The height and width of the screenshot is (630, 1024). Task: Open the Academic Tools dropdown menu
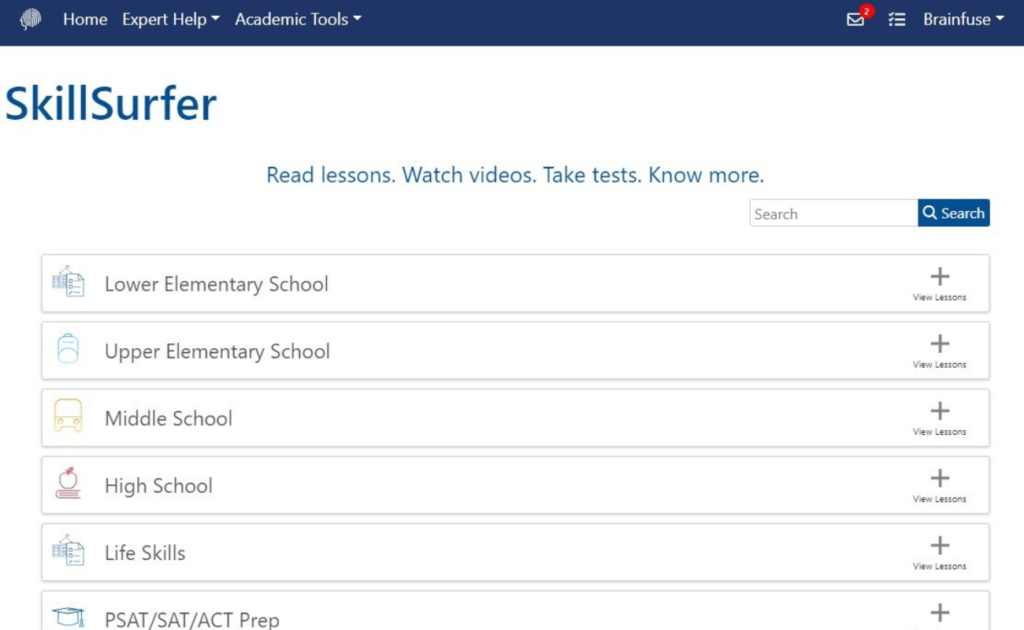(298, 20)
